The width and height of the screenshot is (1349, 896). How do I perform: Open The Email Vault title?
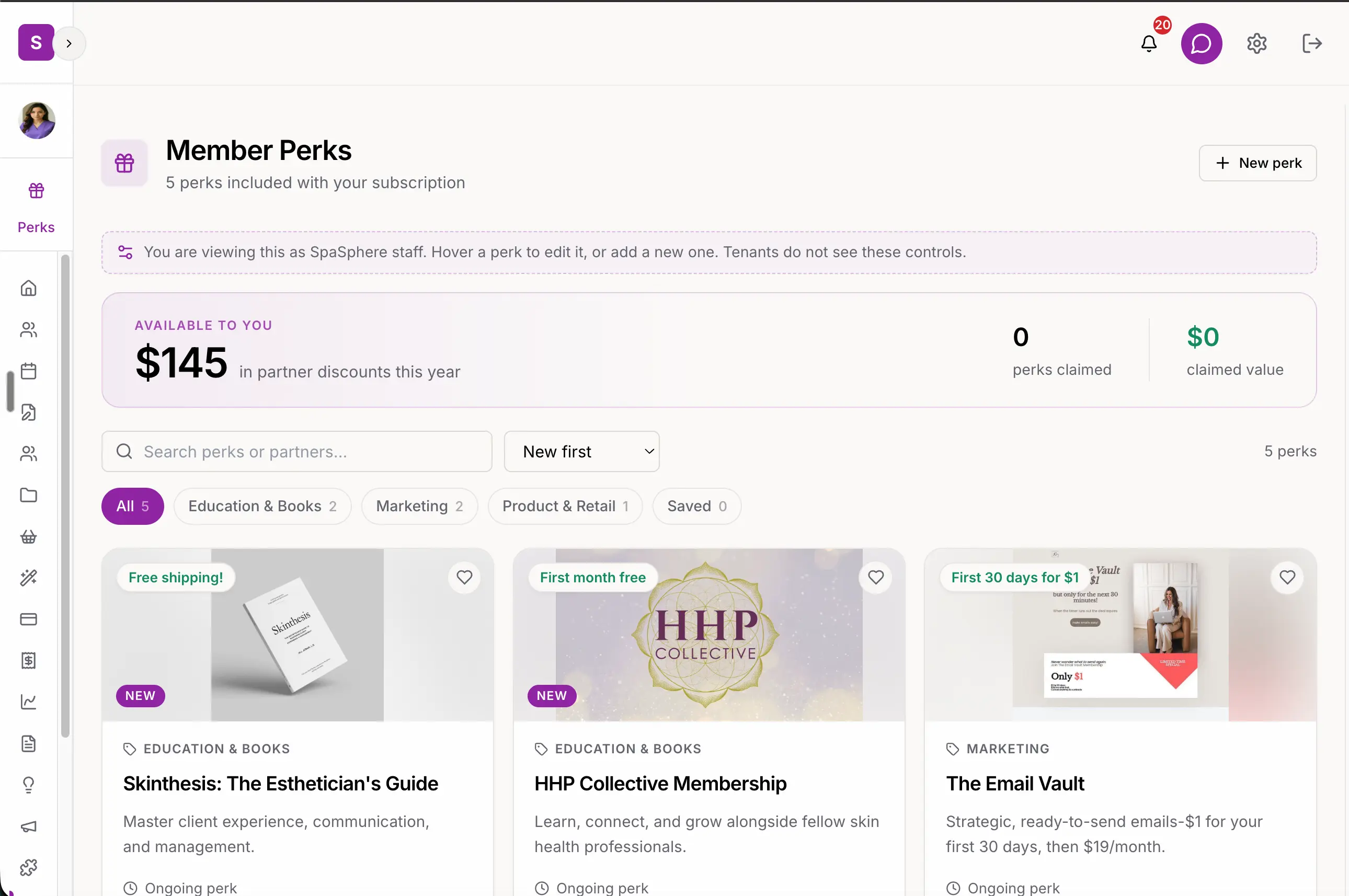point(1014,784)
